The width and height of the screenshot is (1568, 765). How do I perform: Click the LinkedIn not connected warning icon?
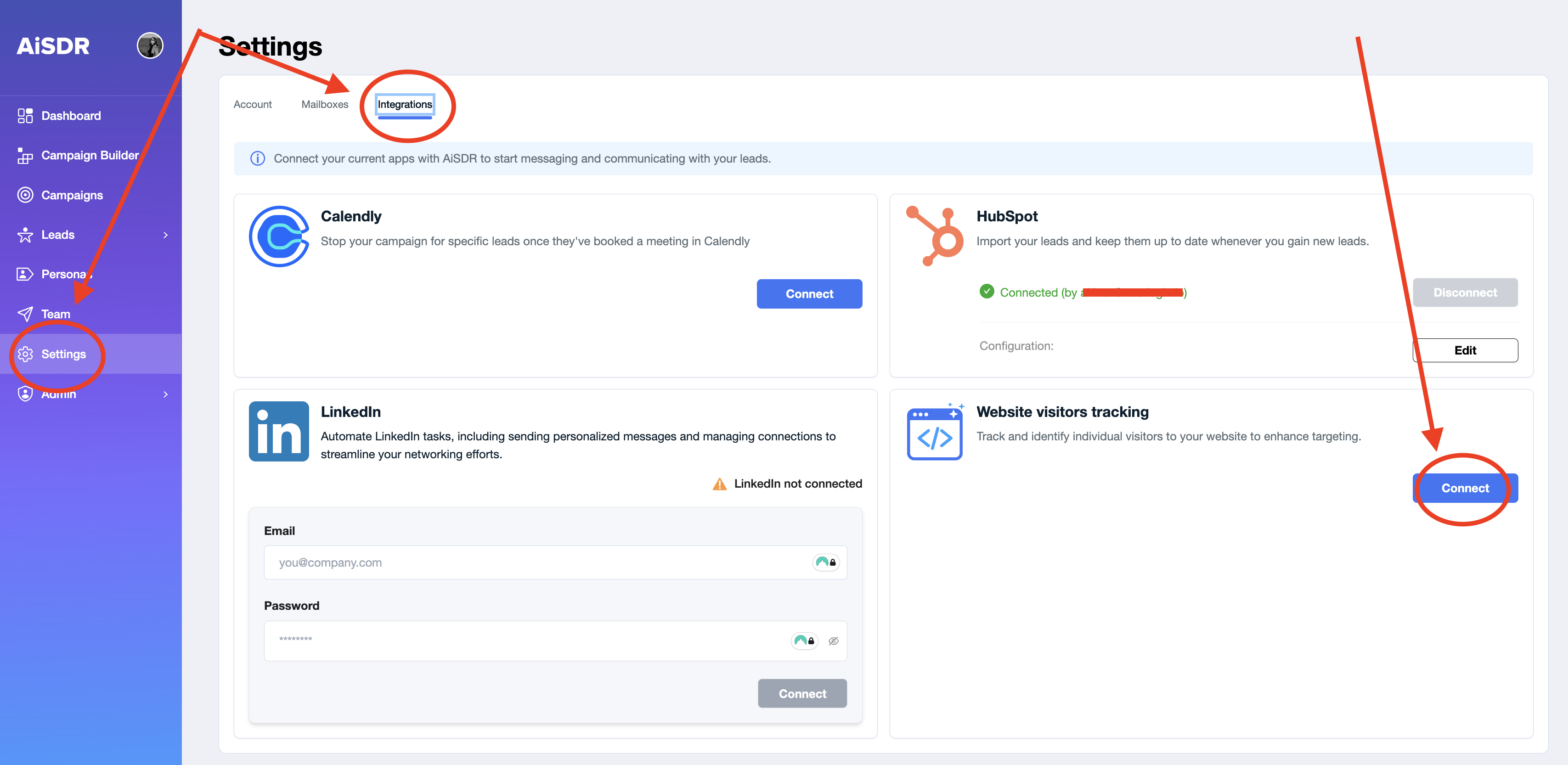[720, 484]
